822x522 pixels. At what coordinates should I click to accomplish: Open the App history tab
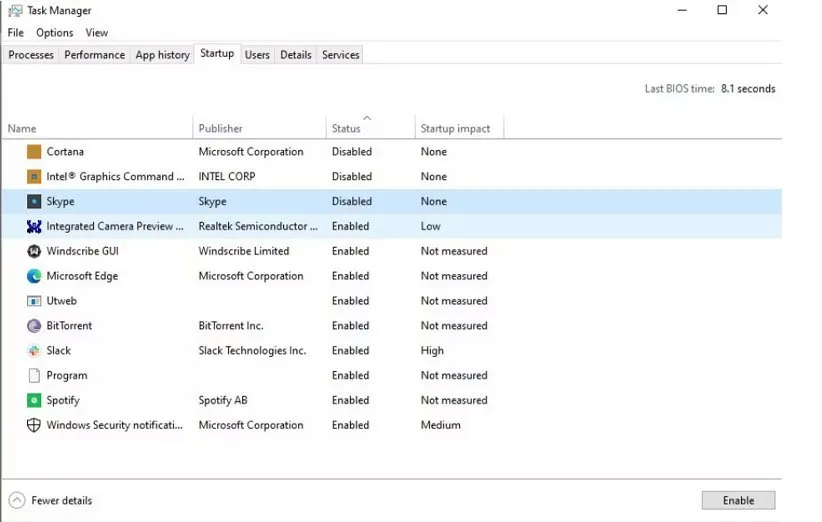pos(162,55)
